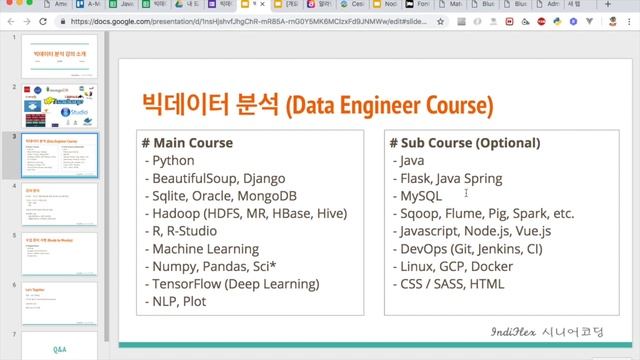Click the blue hexagon extension icon
Screen dimensions: 640x360
[x=573, y=22]
